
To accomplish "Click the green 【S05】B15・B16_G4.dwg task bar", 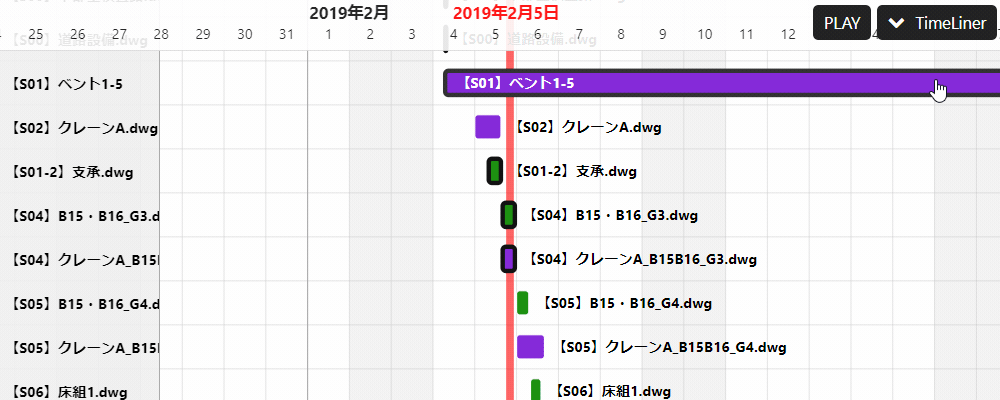I will click(x=522, y=303).
